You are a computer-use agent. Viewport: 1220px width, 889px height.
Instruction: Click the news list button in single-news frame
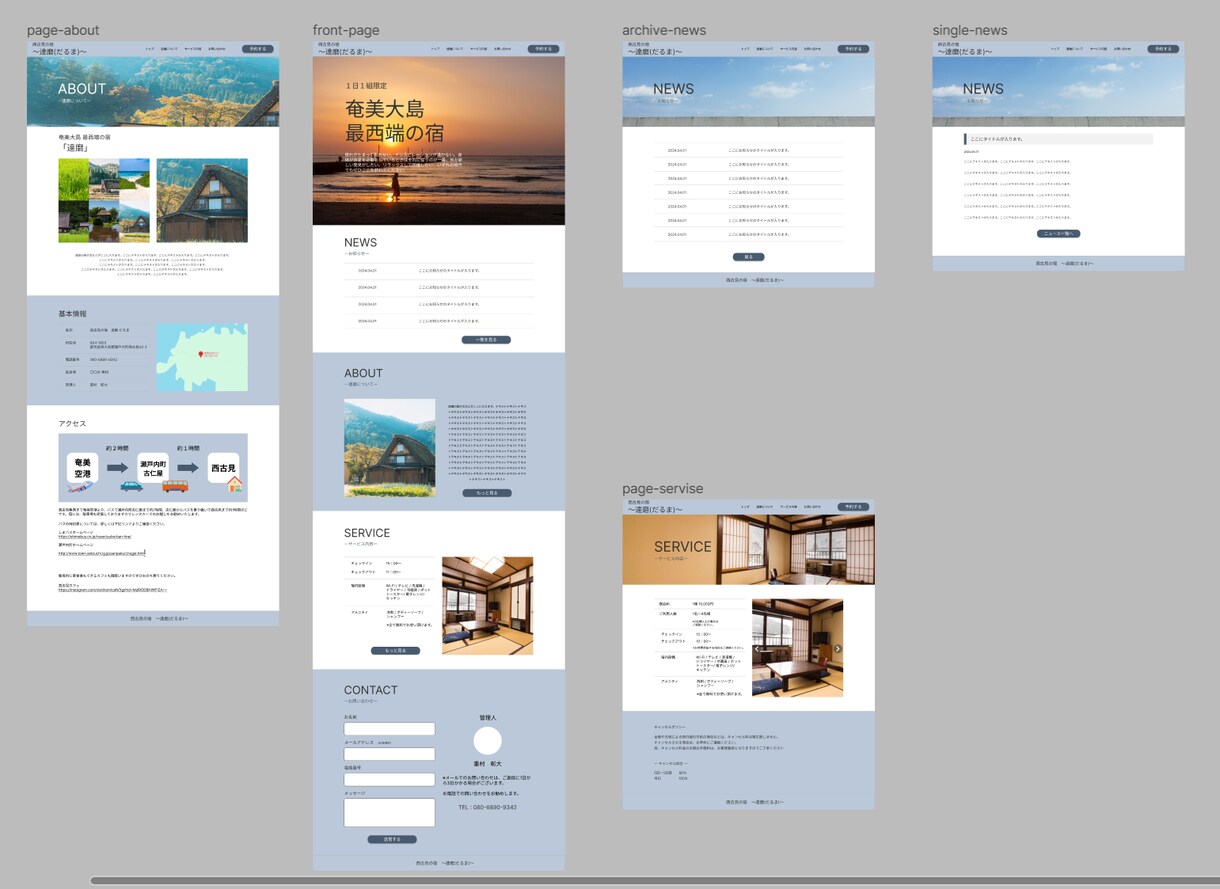pyautogui.click(x=1058, y=233)
